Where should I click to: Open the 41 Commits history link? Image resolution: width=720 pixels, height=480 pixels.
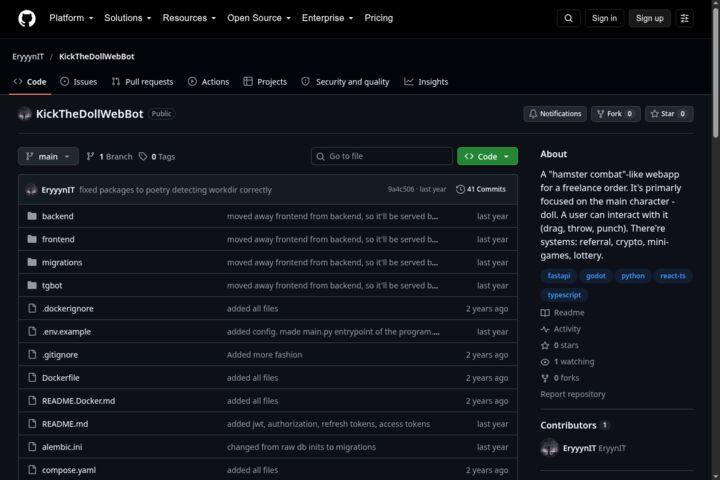point(481,189)
